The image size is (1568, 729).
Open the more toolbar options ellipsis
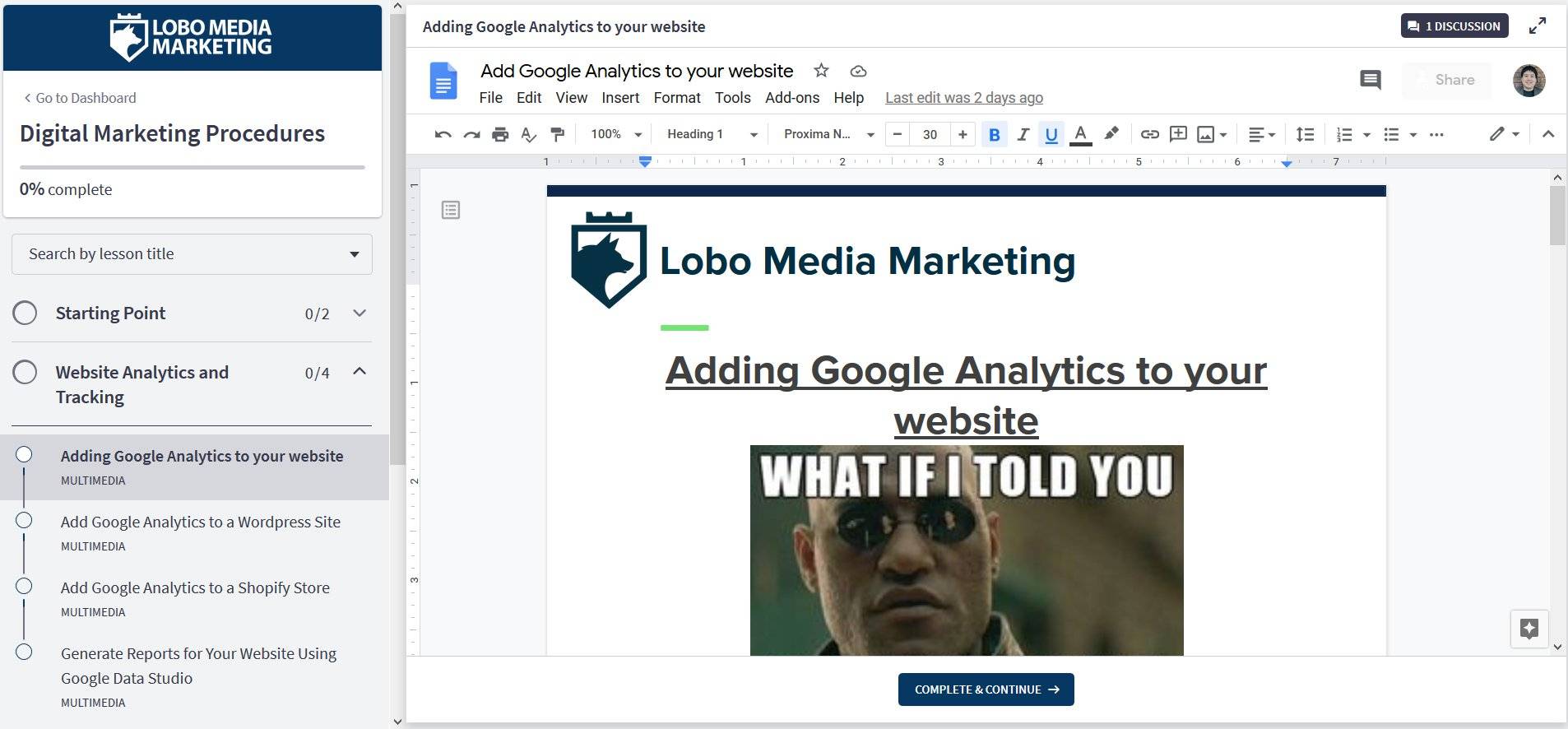1436,134
